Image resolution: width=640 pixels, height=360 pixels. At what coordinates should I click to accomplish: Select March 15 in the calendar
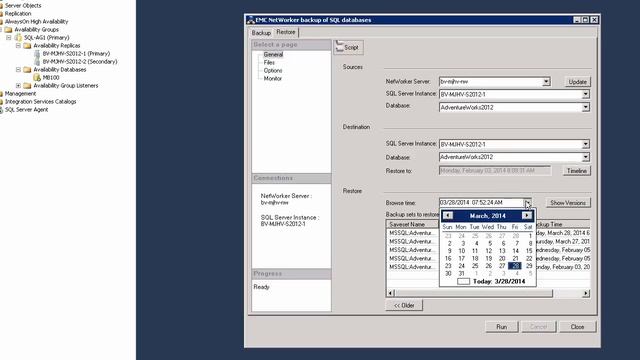529,251
